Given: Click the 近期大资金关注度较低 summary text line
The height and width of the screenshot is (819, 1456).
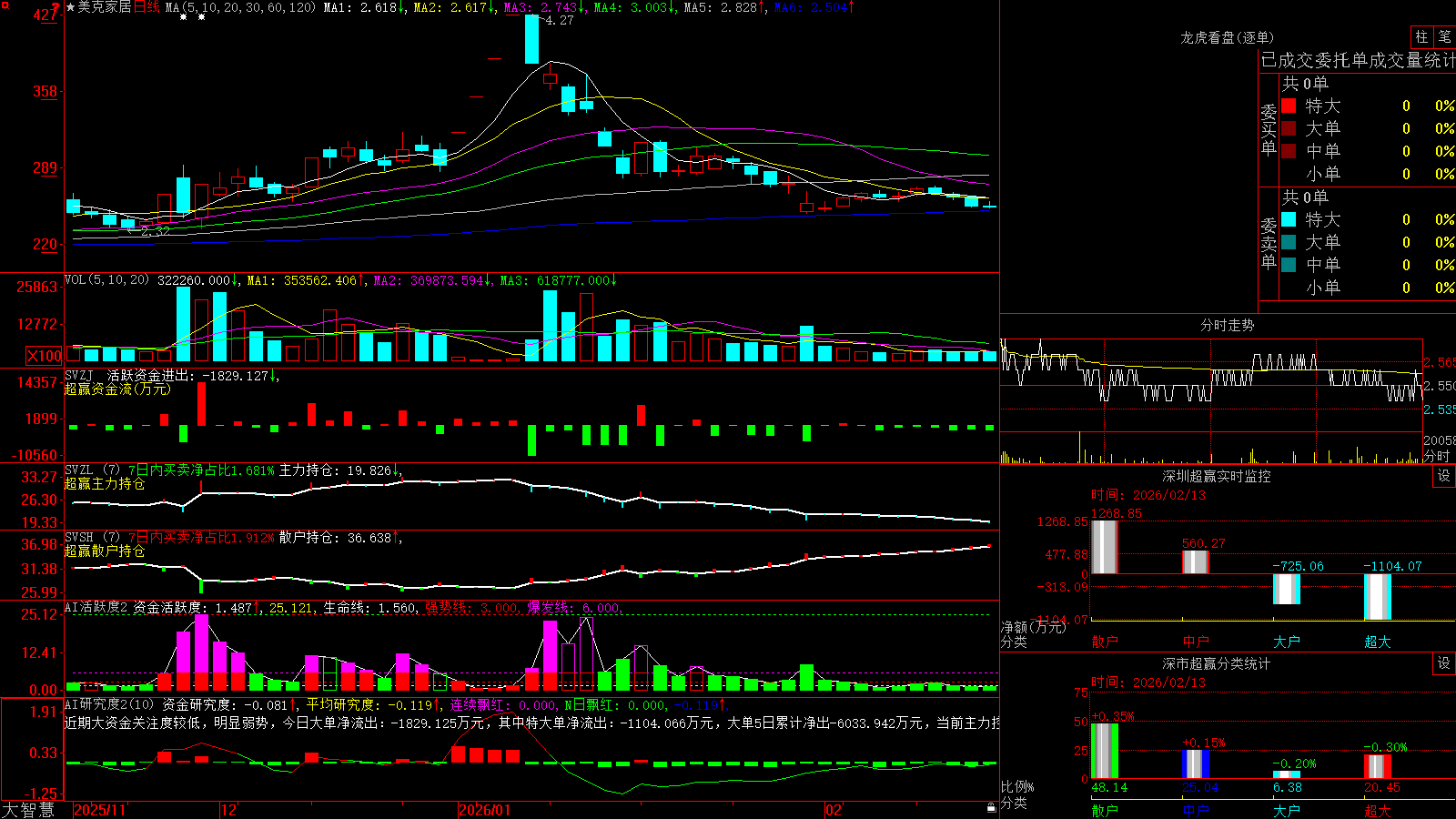Looking at the screenshot, I should click(532, 723).
